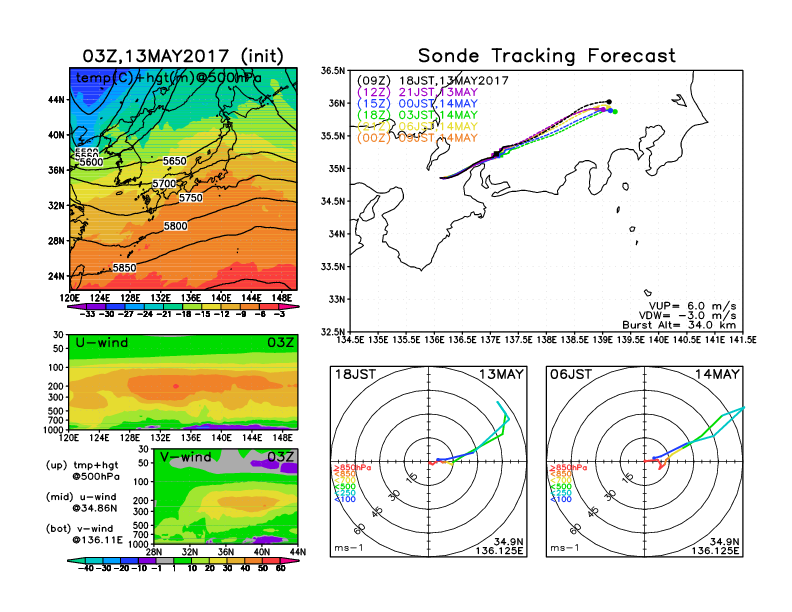Click the '03Z' label in the U-wind panel
Image resolution: width=792 pixels, height=612 pixels.
280,342
